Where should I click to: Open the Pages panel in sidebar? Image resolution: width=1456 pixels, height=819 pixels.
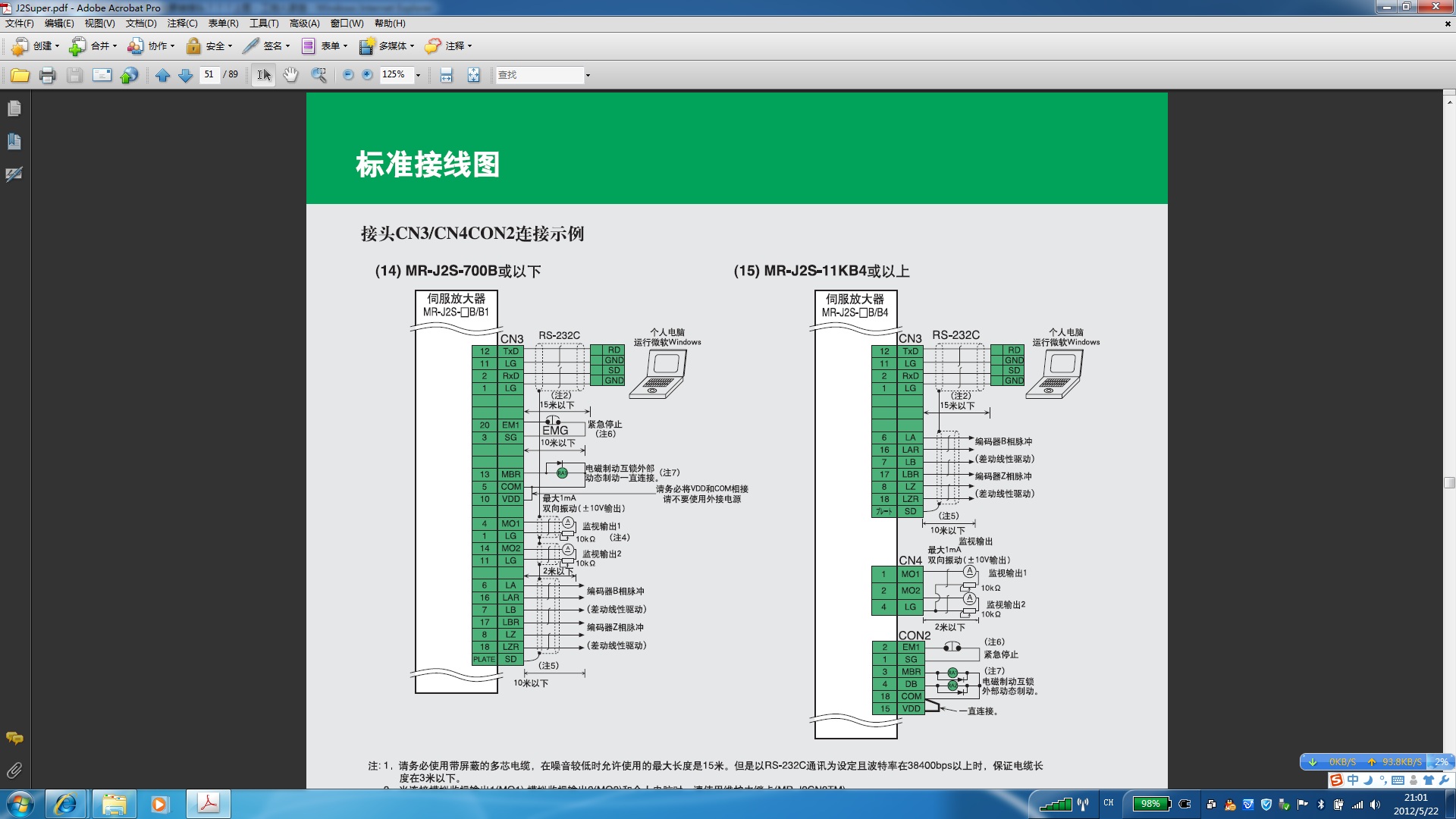pyautogui.click(x=14, y=108)
